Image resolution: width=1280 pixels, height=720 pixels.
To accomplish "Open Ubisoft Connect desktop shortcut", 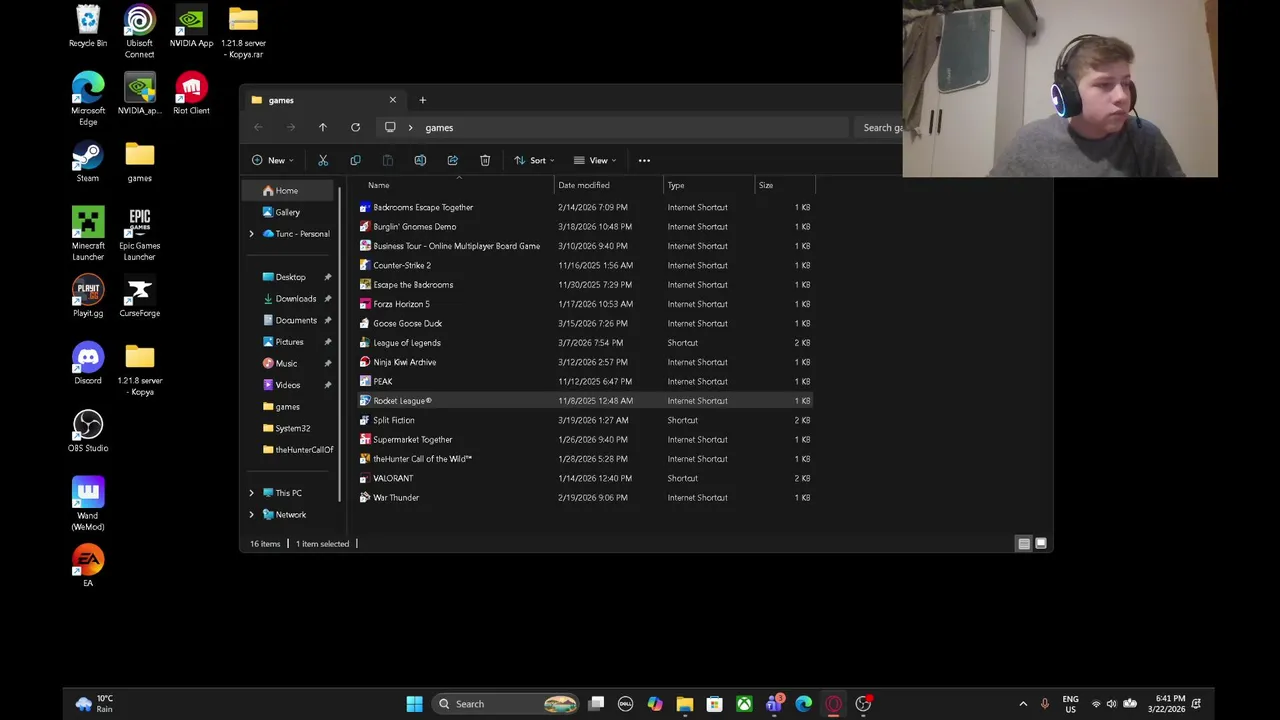I will click(139, 32).
